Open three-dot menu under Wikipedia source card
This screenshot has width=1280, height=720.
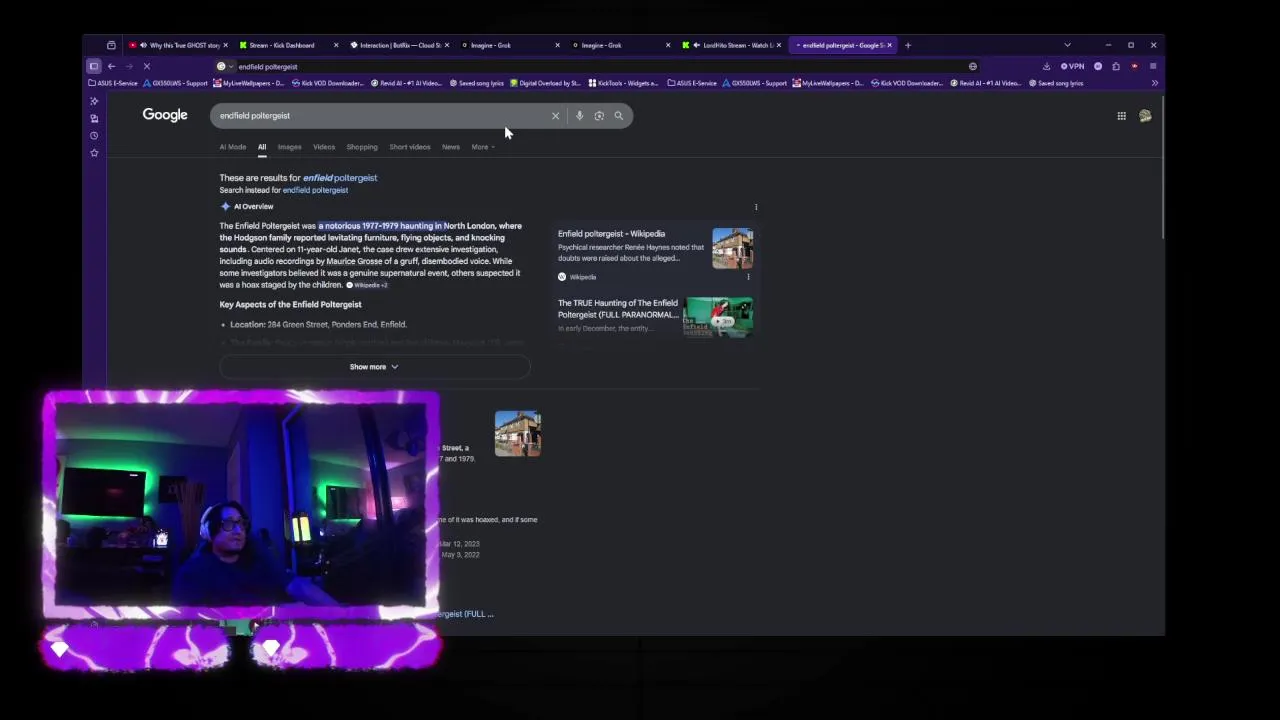(x=749, y=277)
